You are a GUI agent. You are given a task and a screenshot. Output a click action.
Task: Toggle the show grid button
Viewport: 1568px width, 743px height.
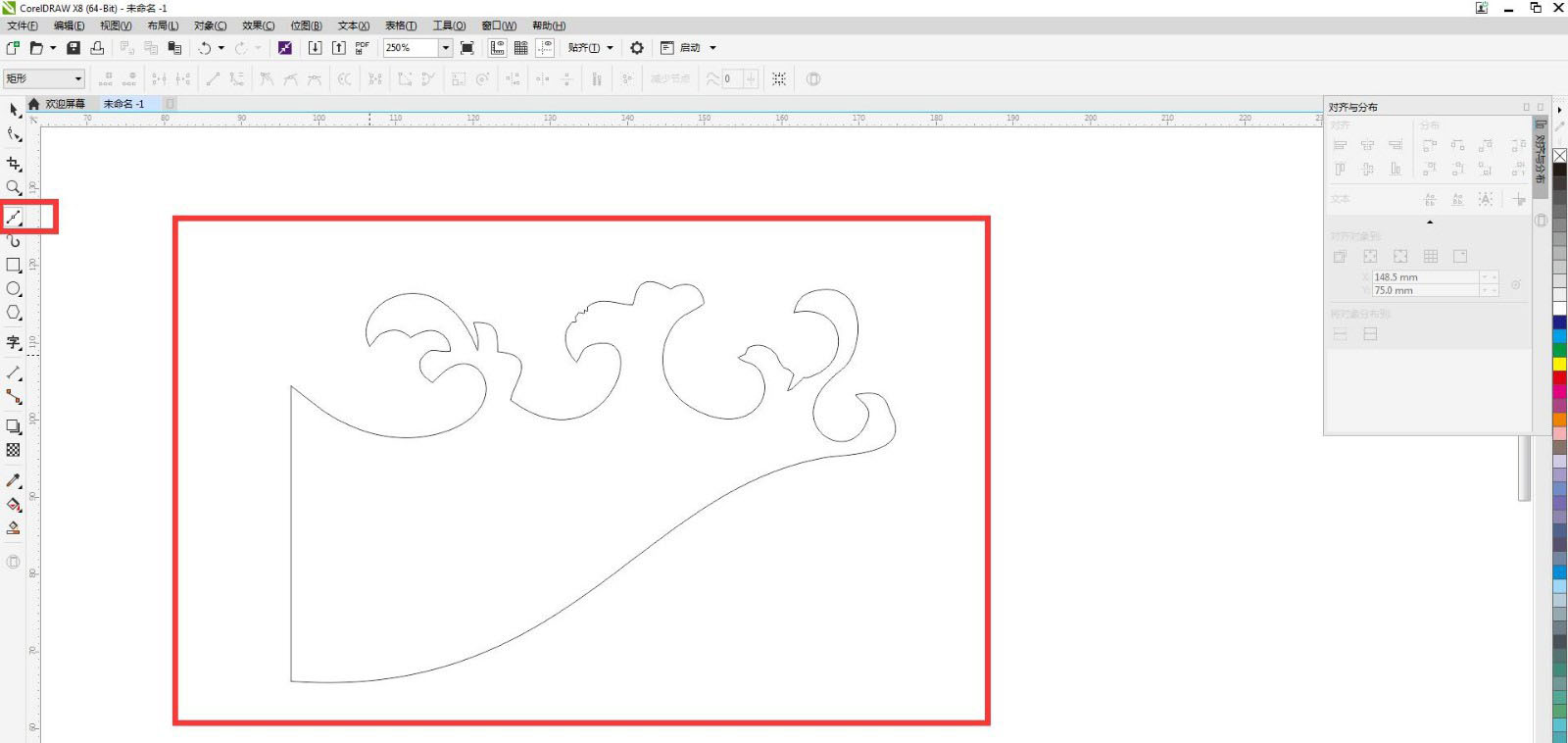[x=521, y=48]
